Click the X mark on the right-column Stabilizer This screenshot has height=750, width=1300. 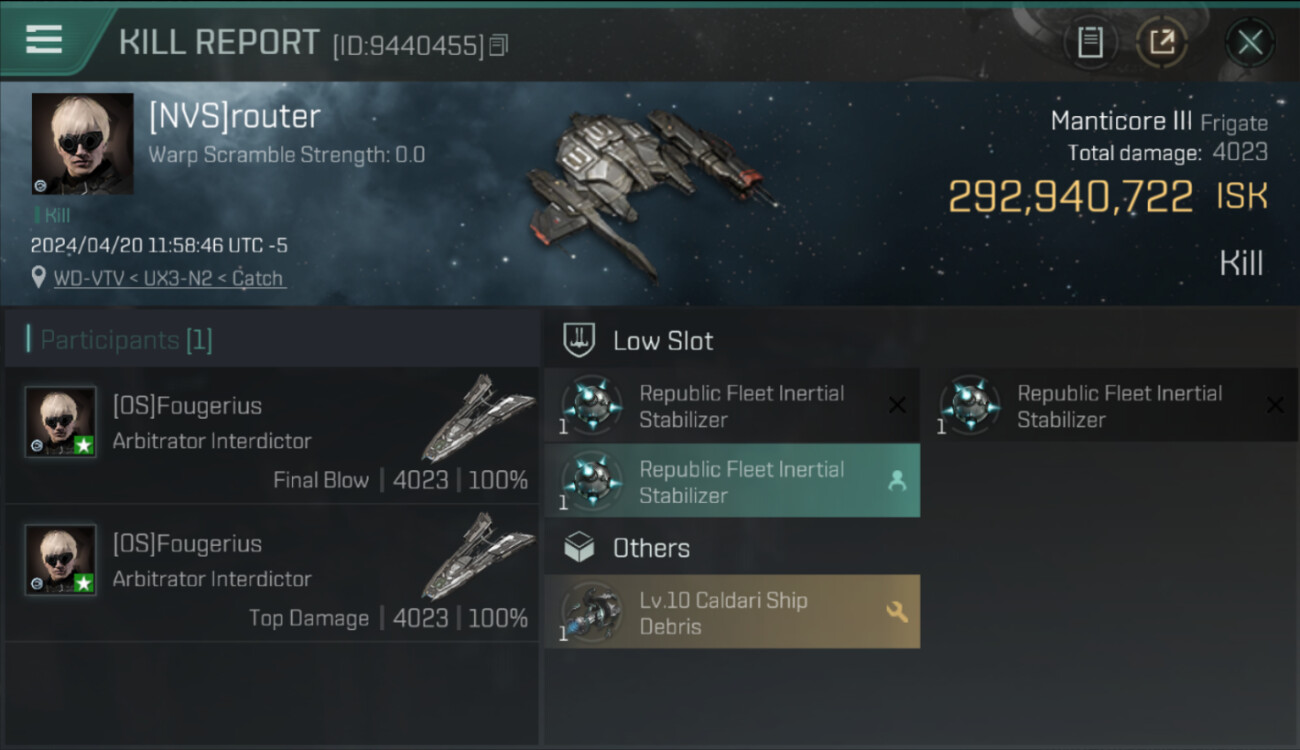coord(1275,405)
